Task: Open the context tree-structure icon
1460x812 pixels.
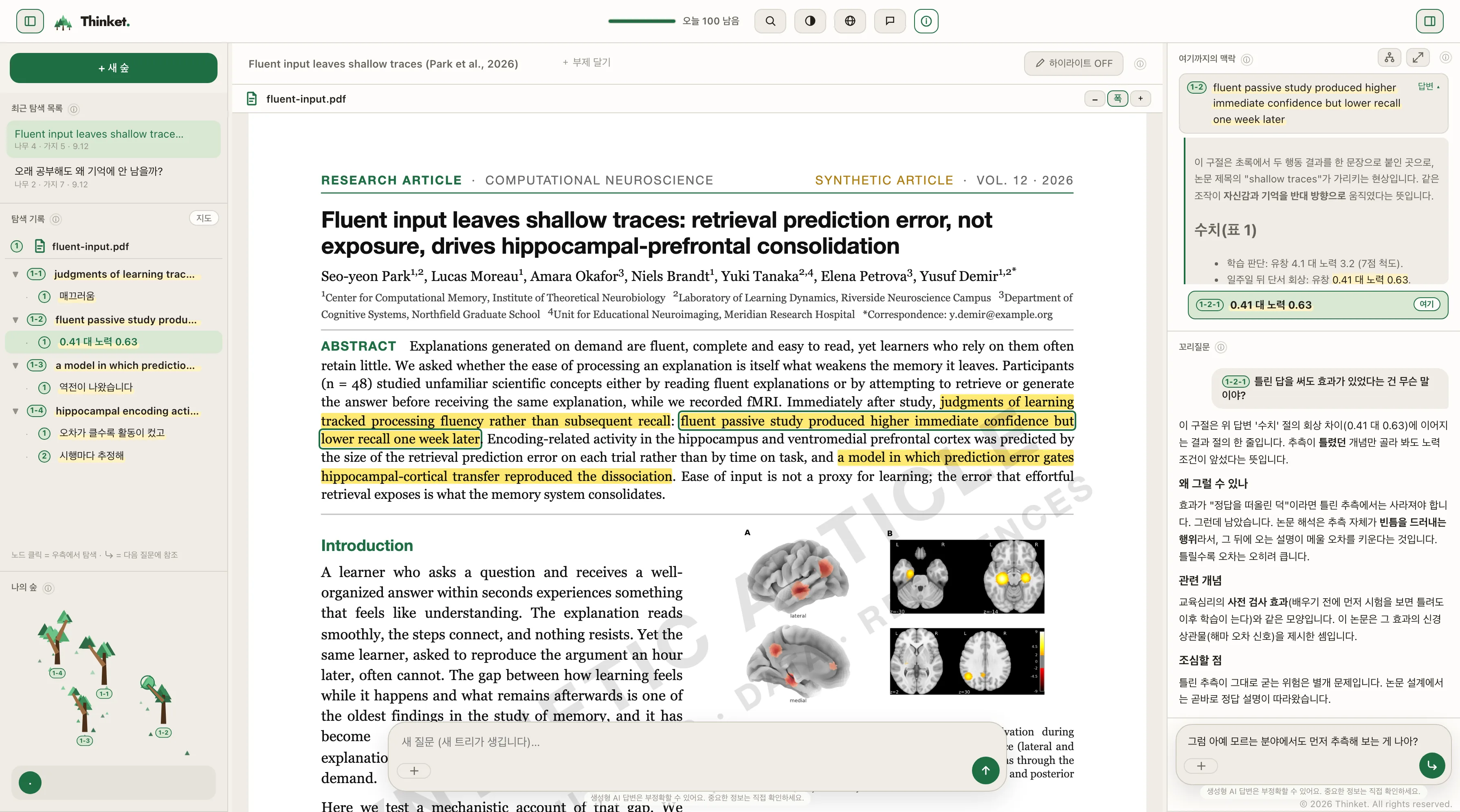Action: [x=1389, y=58]
